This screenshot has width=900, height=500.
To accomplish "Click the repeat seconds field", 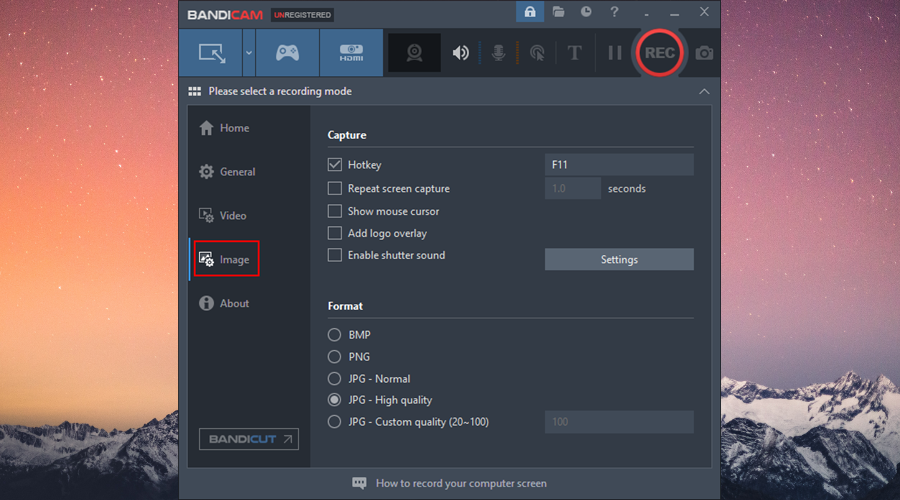I will coord(573,188).
